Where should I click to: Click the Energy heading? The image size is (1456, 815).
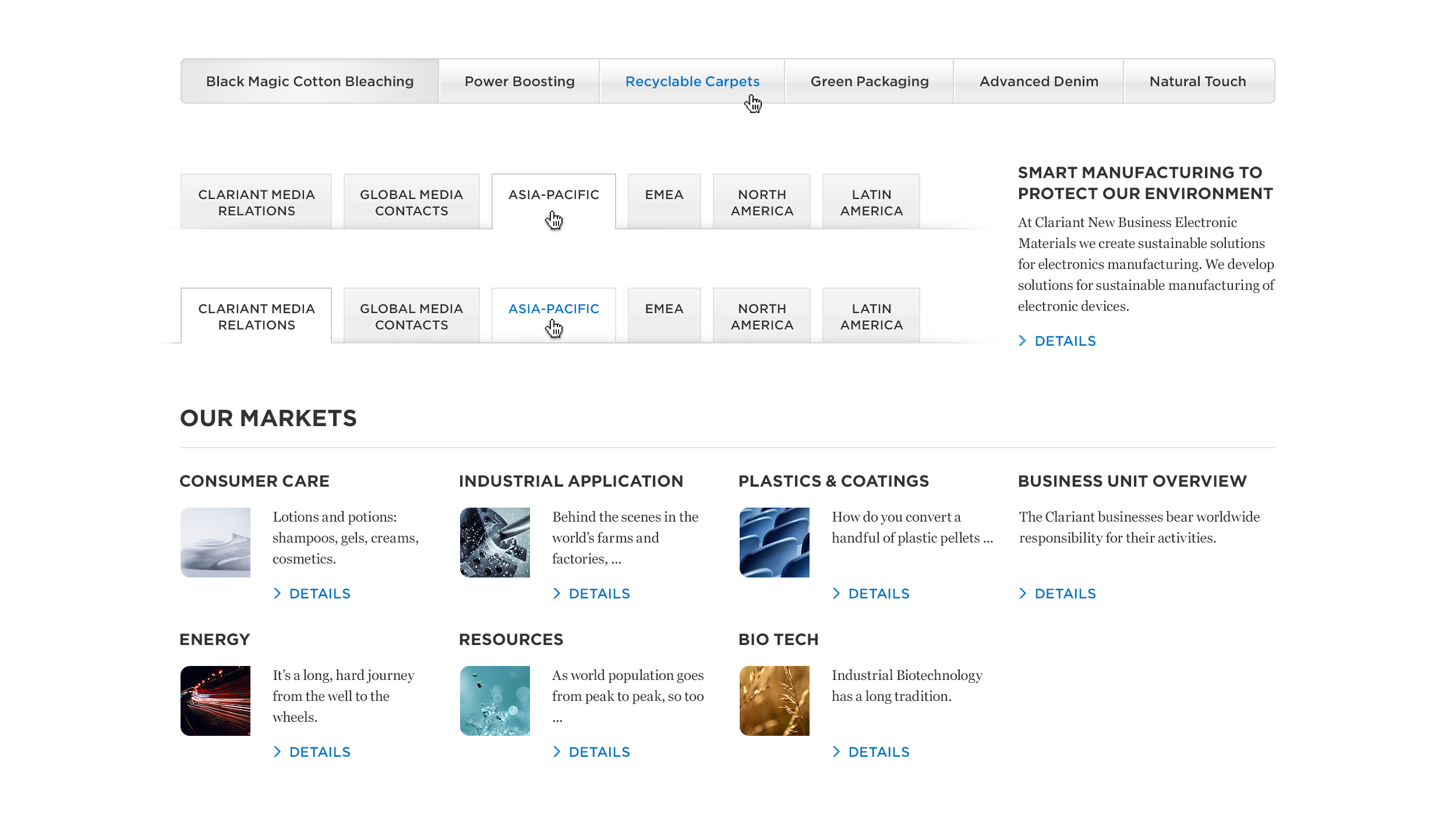tap(215, 640)
